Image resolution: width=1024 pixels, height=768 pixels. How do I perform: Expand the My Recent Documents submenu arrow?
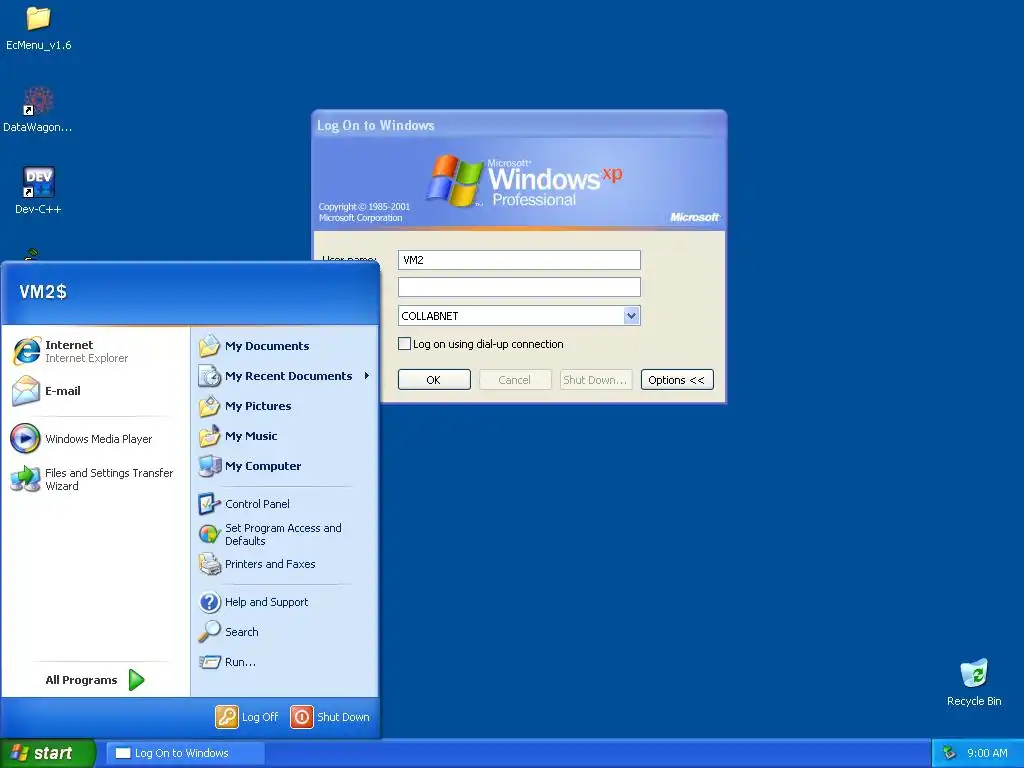click(367, 376)
